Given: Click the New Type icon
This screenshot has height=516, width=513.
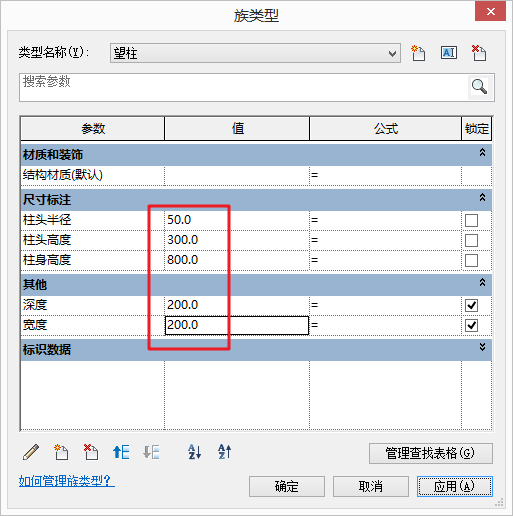Looking at the screenshot, I should pos(418,53).
